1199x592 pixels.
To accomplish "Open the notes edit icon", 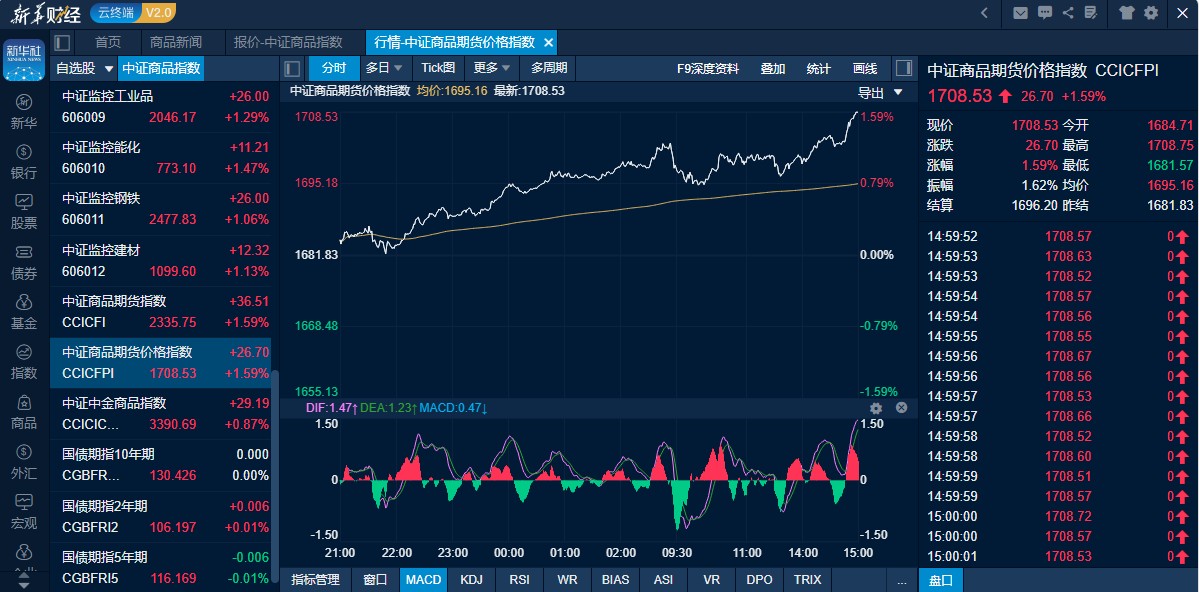I will pos(1091,12).
